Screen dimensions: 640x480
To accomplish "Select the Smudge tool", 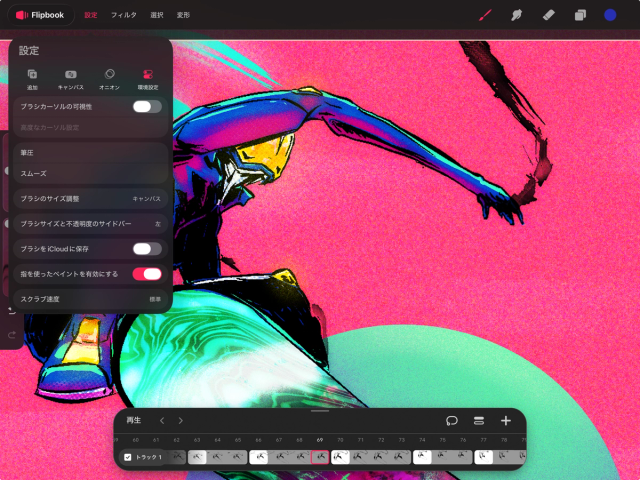I will pos(516,16).
